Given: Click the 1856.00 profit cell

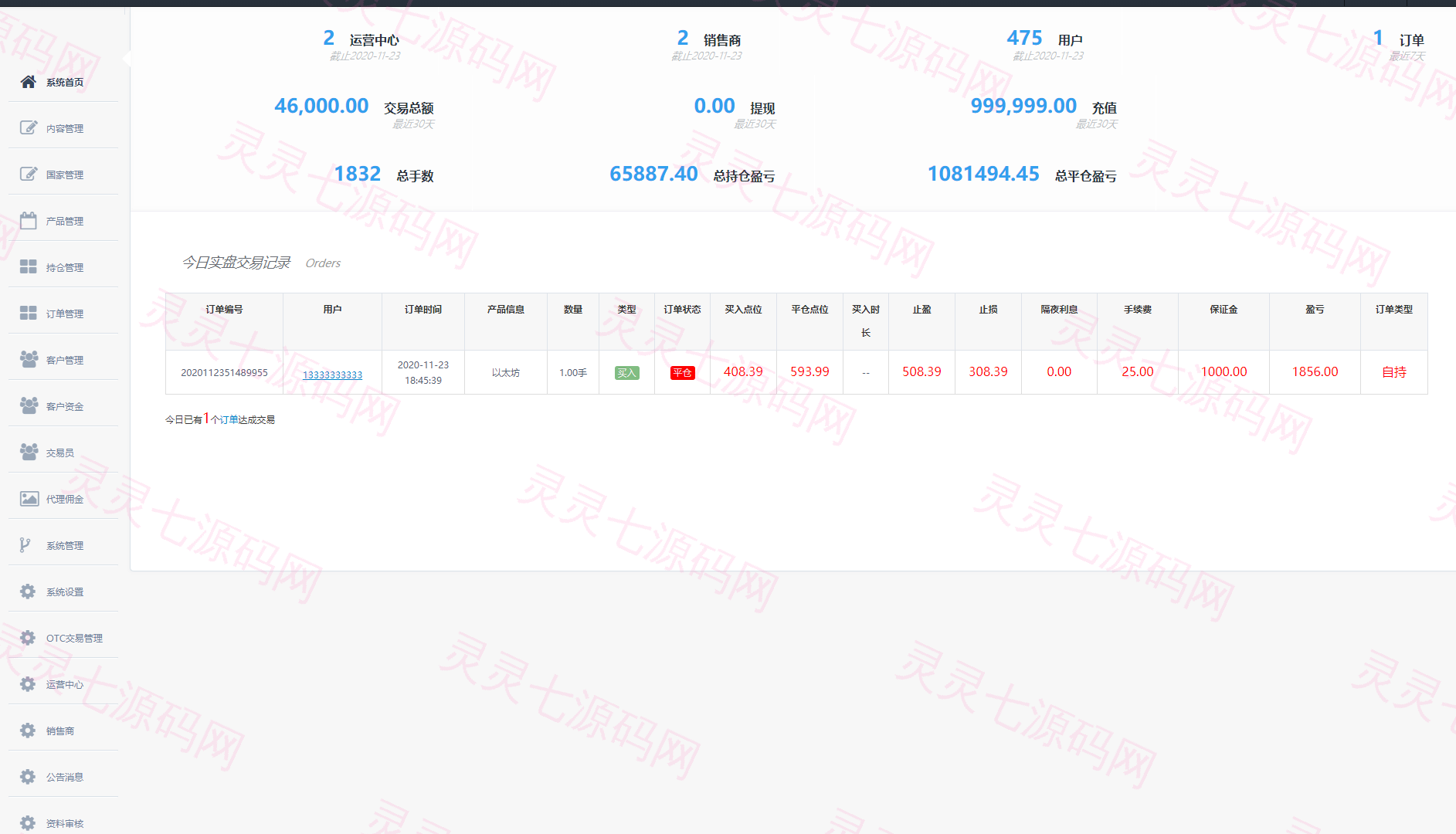Looking at the screenshot, I should (x=1315, y=371).
